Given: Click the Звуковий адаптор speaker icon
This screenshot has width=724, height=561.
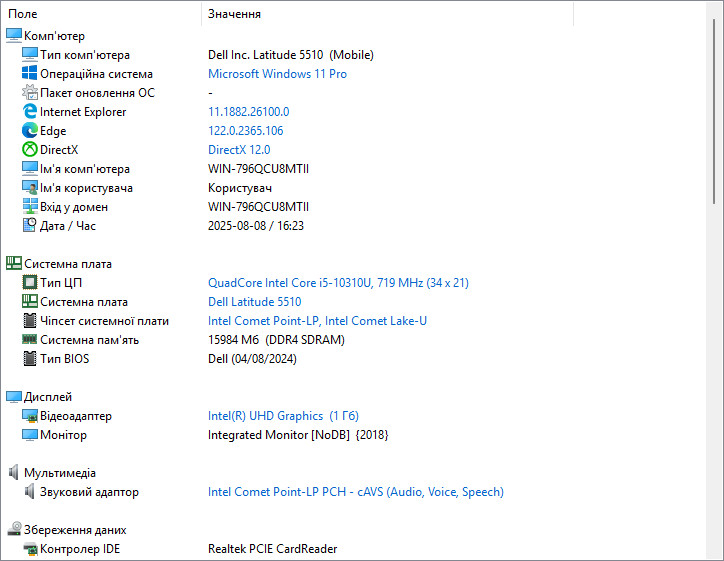Looking at the screenshot, I should click(30, 492).
